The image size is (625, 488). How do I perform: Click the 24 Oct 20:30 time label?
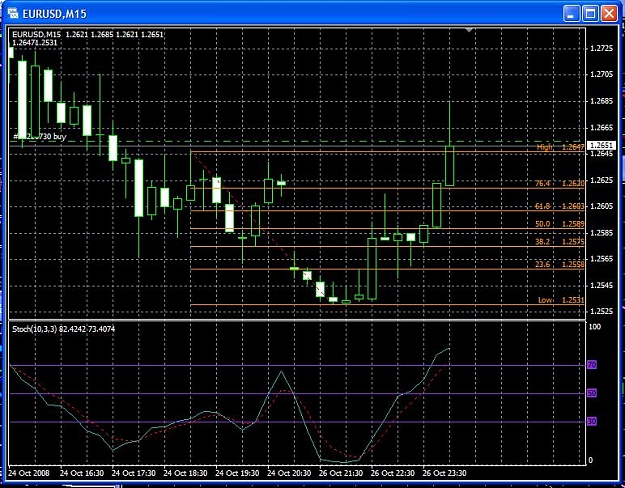289,473
